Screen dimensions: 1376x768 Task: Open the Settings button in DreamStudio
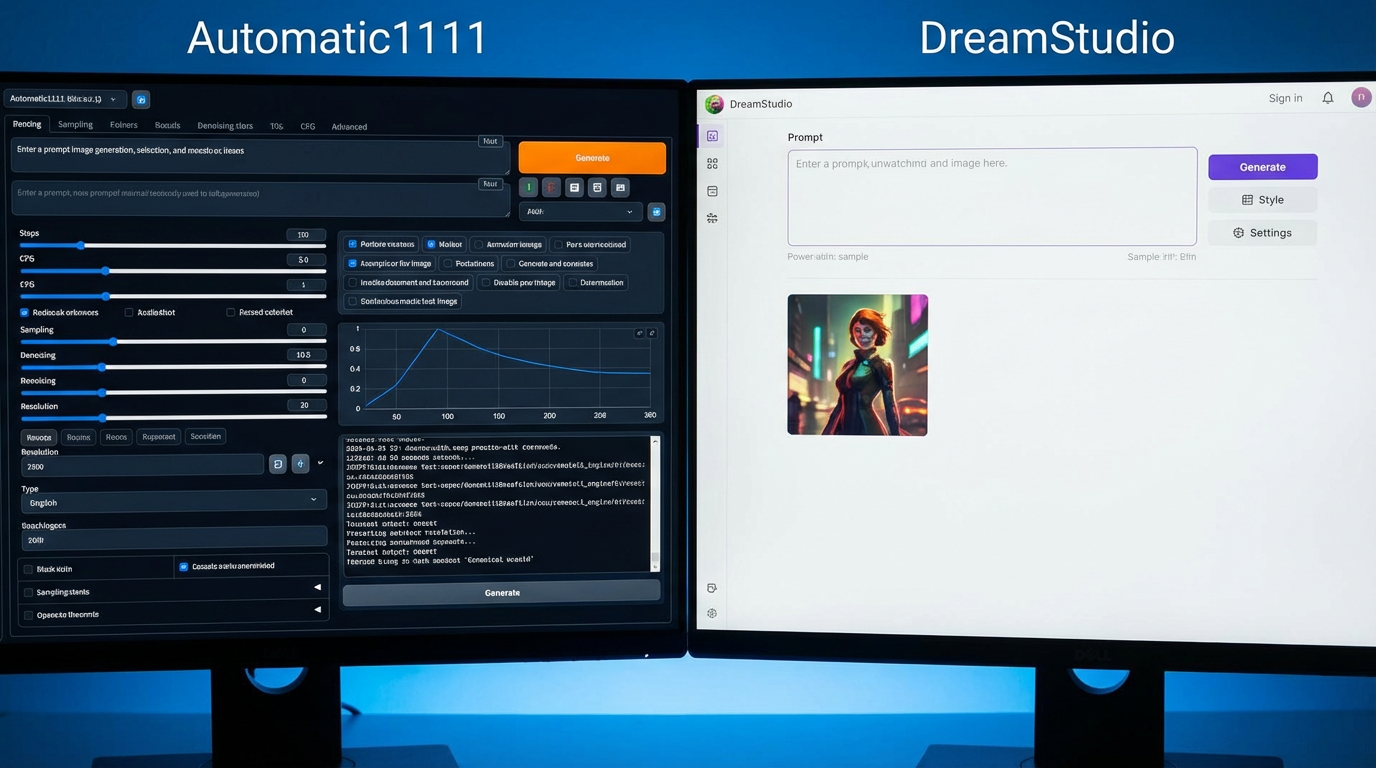(1262, 233)
